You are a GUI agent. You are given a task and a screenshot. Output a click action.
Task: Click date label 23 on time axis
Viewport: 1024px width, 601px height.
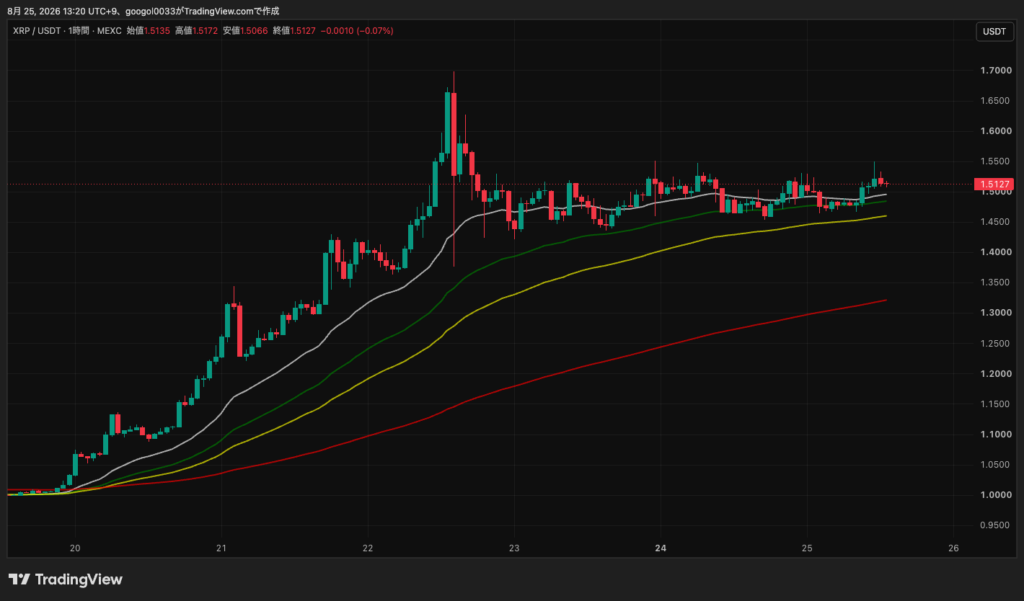pos(514,548)
